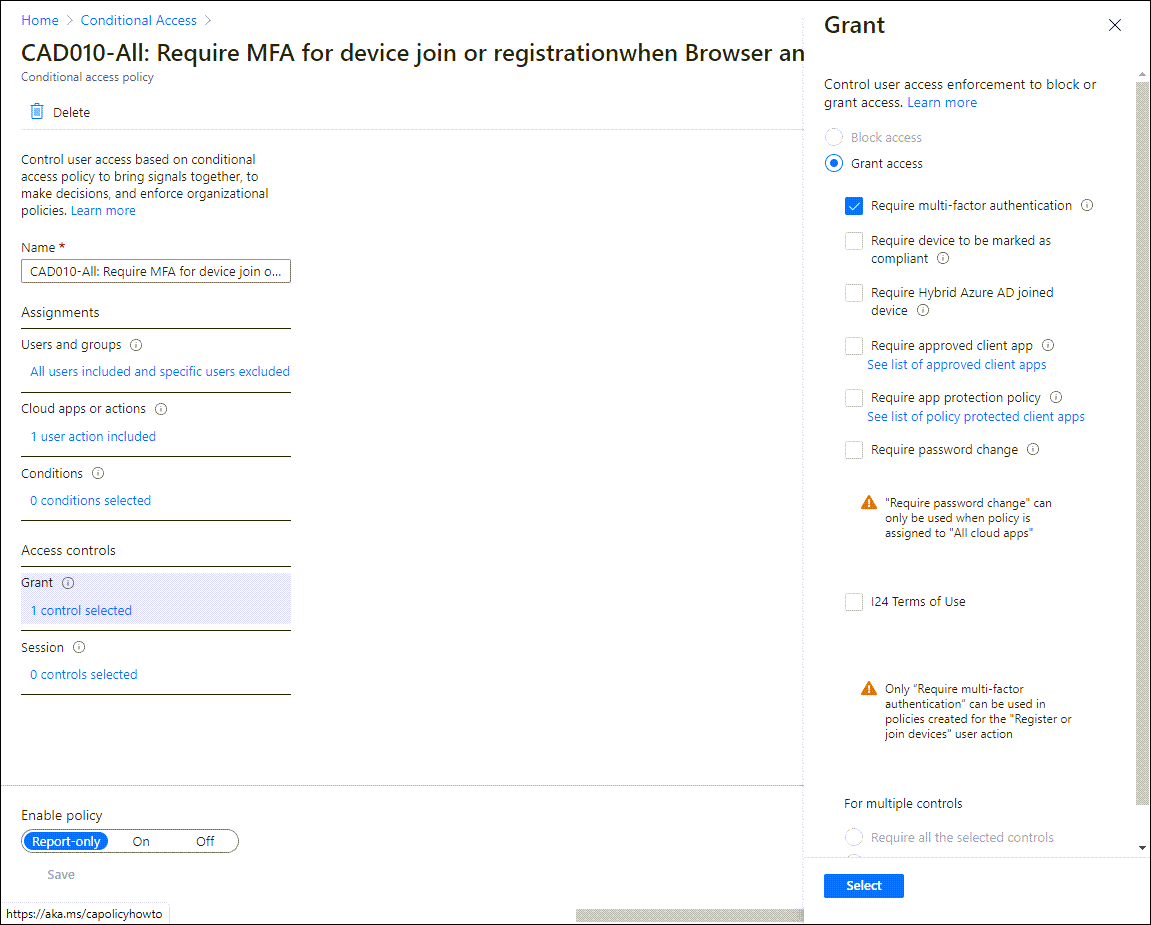
Task: Click the Grant panel scroll down arrow
Action: (1142, 847)
